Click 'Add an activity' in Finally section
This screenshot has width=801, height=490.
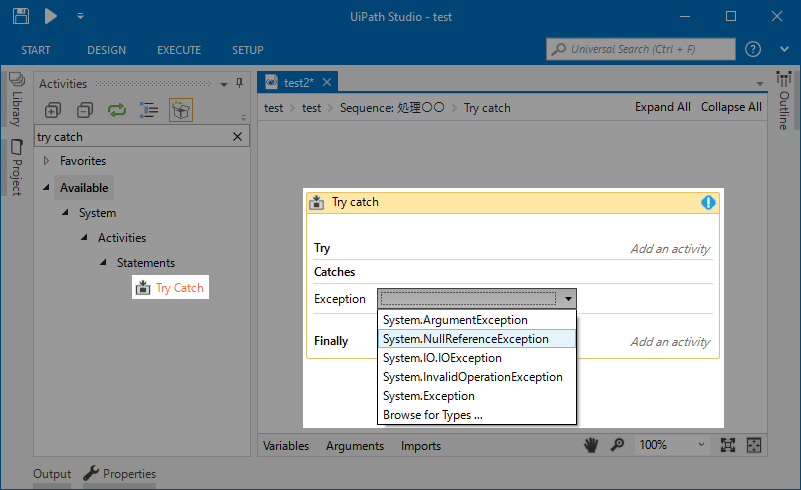(x=670, y=342)
